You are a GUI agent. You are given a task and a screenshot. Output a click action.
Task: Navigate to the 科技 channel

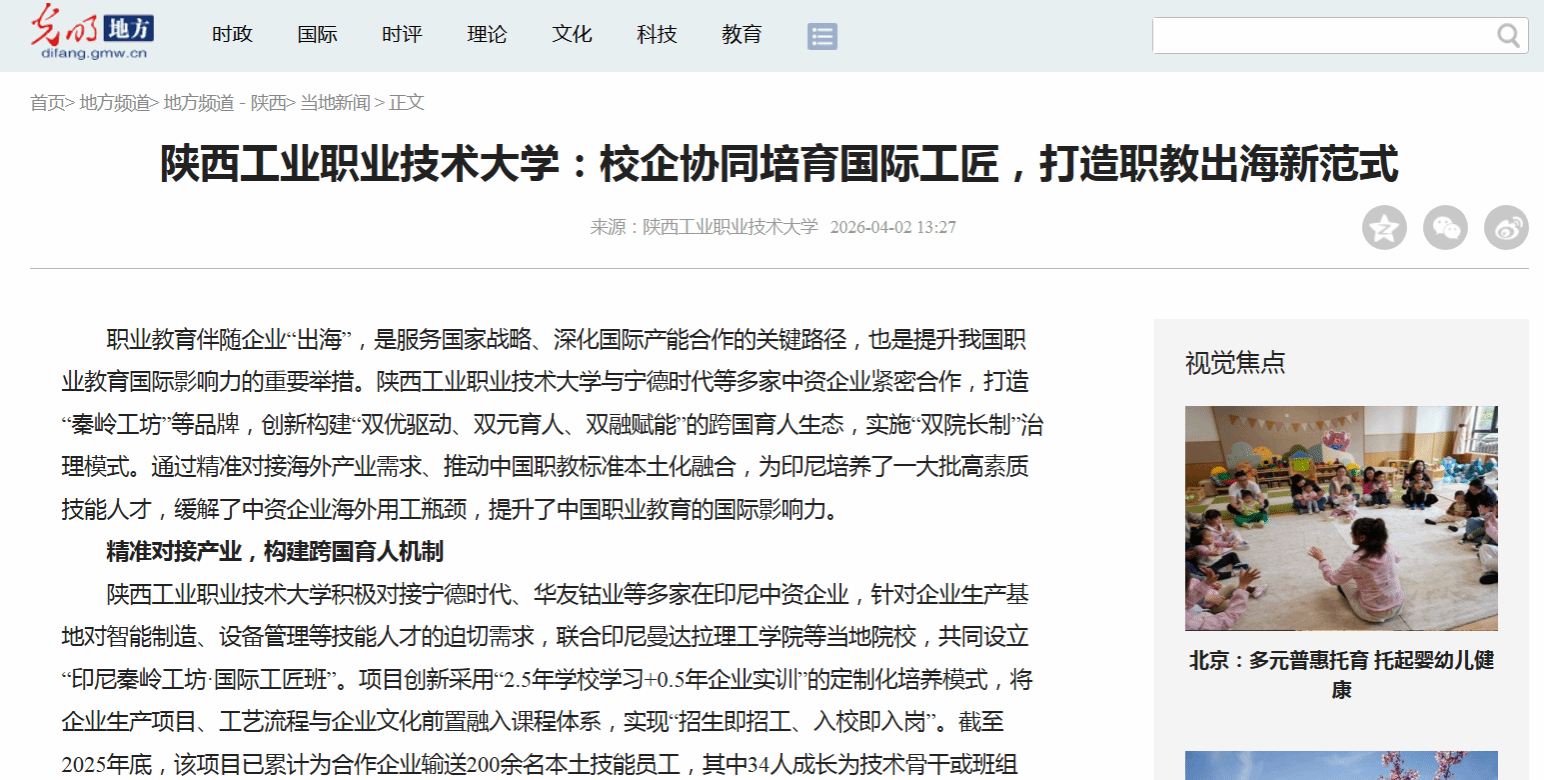(657, 35)
